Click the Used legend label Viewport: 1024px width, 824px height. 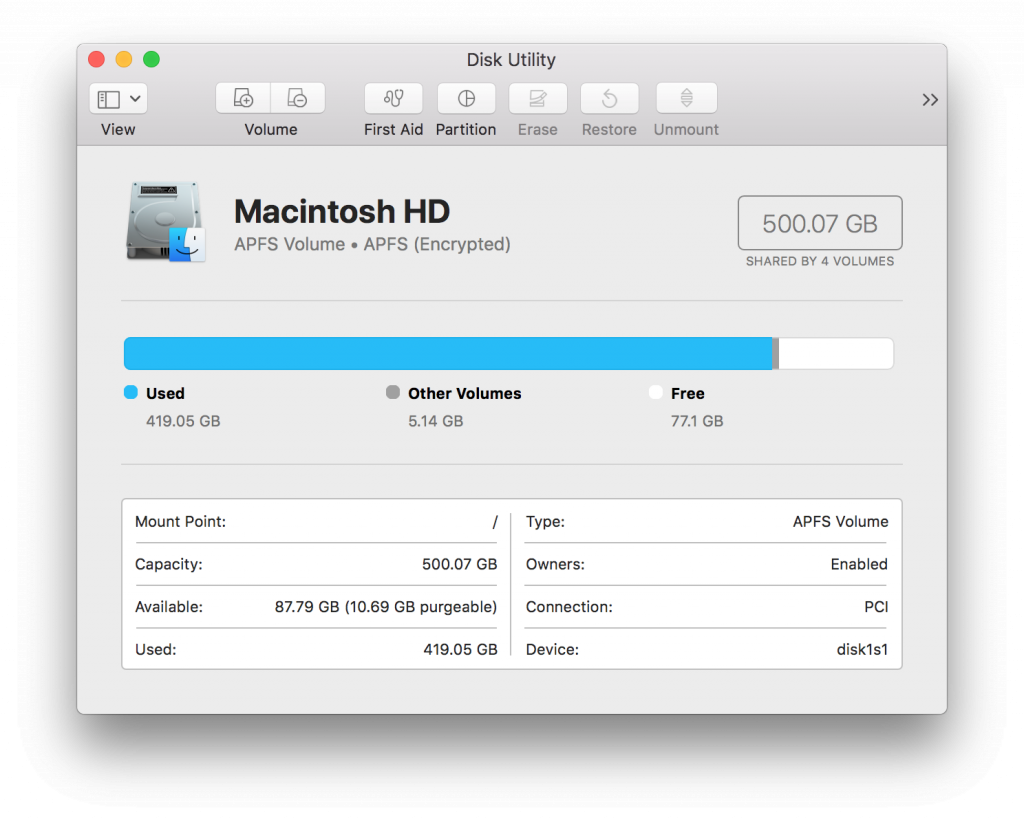click(165, 393)
